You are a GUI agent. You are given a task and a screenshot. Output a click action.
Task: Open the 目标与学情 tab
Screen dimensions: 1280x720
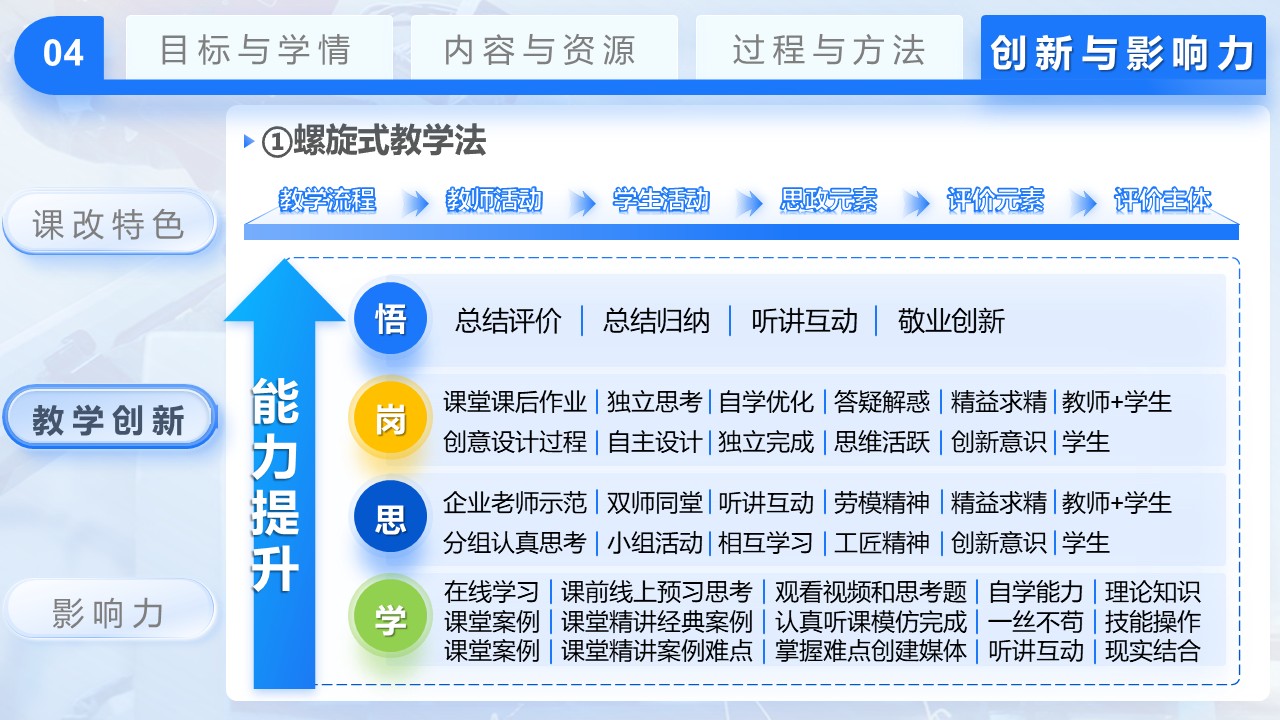click(x=257, y=49)
